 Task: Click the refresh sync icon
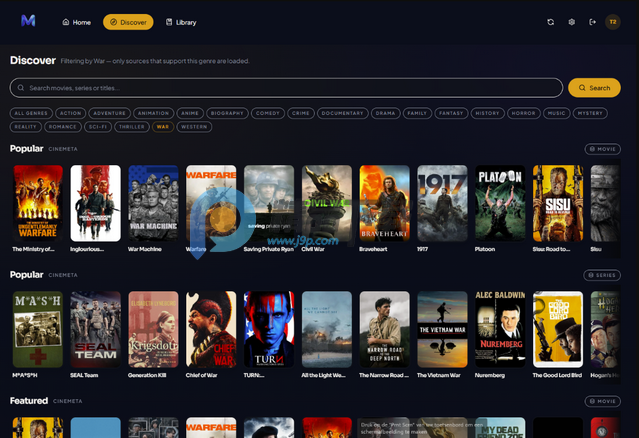point(551,22)
